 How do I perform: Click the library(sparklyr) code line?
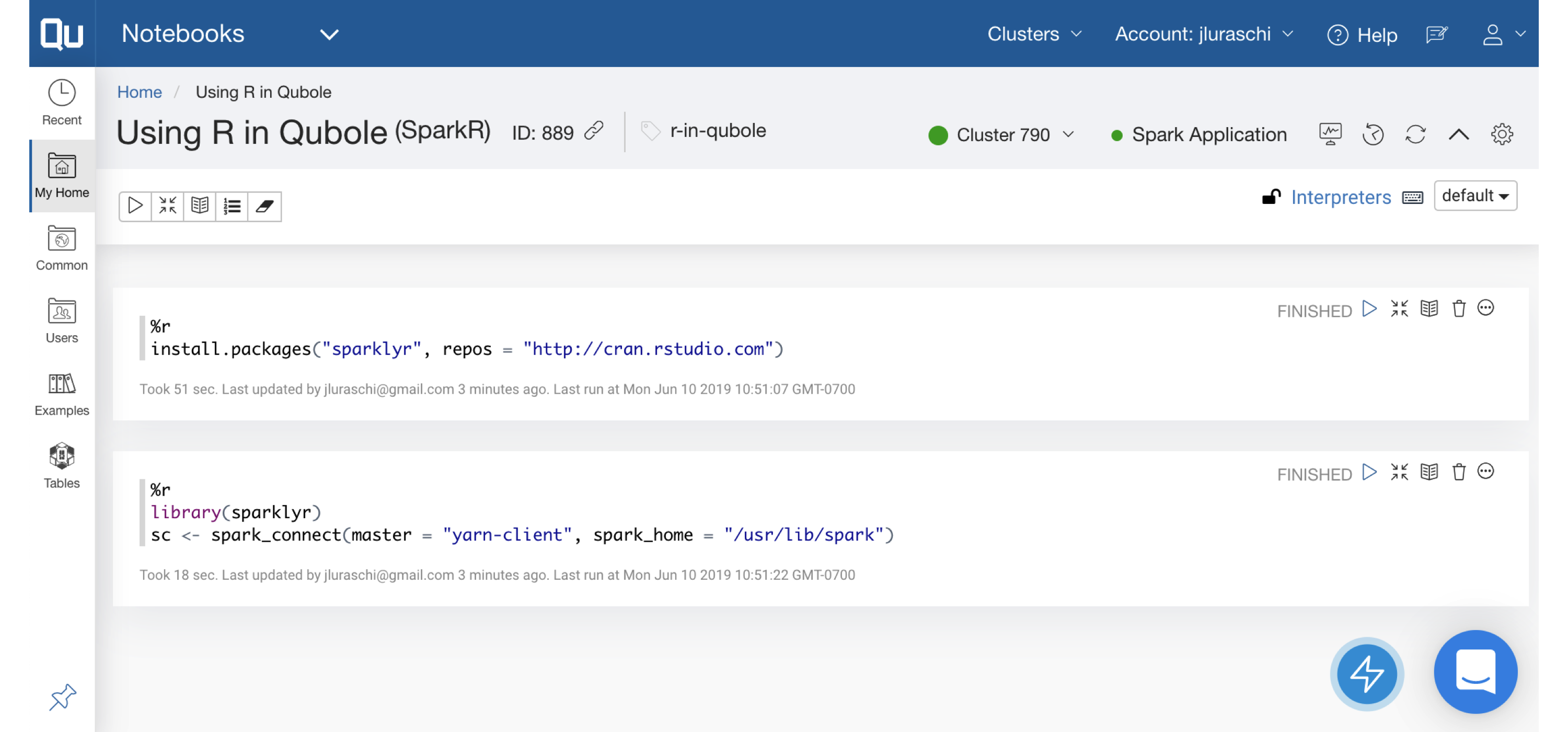[236, 513]
